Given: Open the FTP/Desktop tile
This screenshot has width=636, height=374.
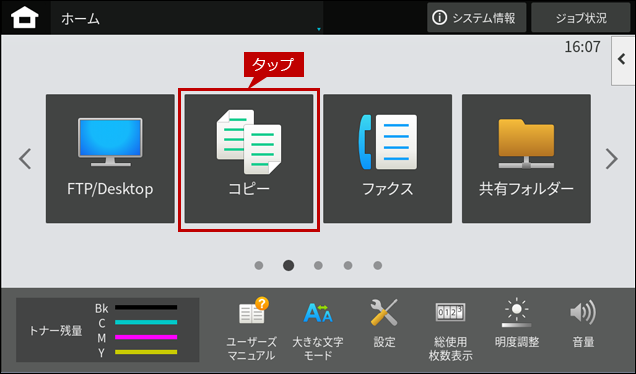Looking at the screenshot, I should coord(110,159).
